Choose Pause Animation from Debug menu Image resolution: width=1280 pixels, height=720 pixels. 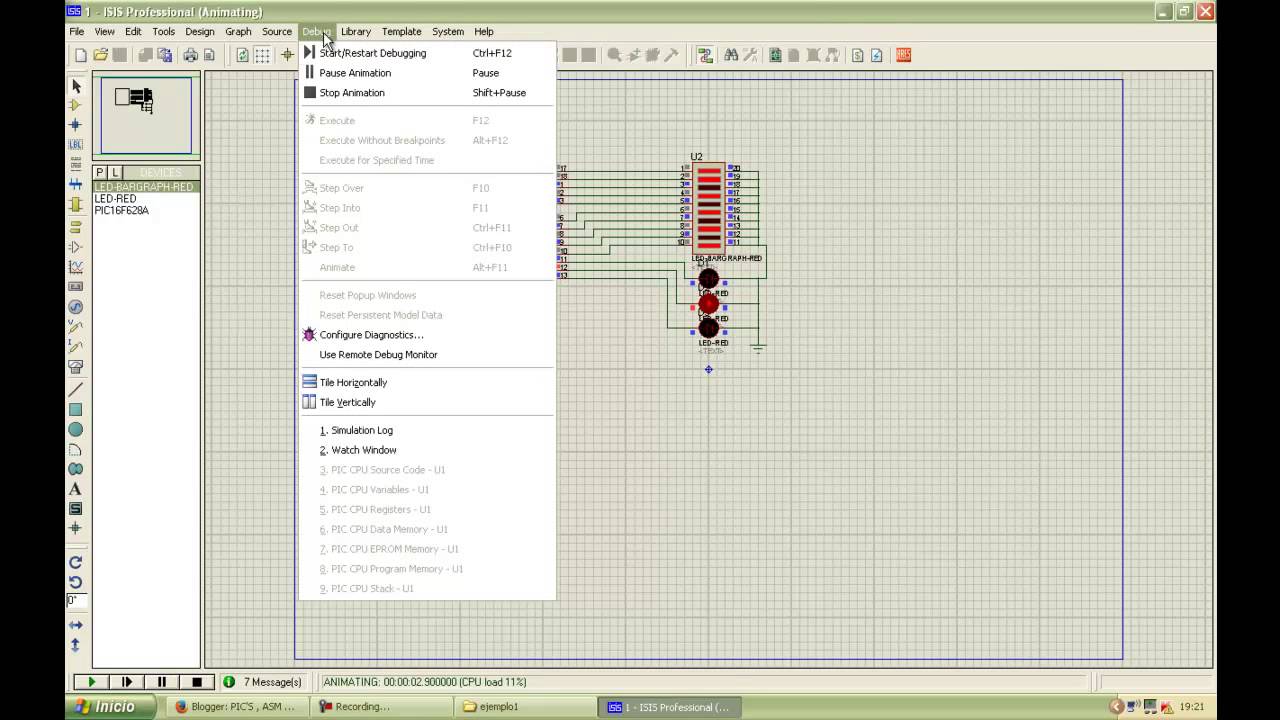point(426,73)
